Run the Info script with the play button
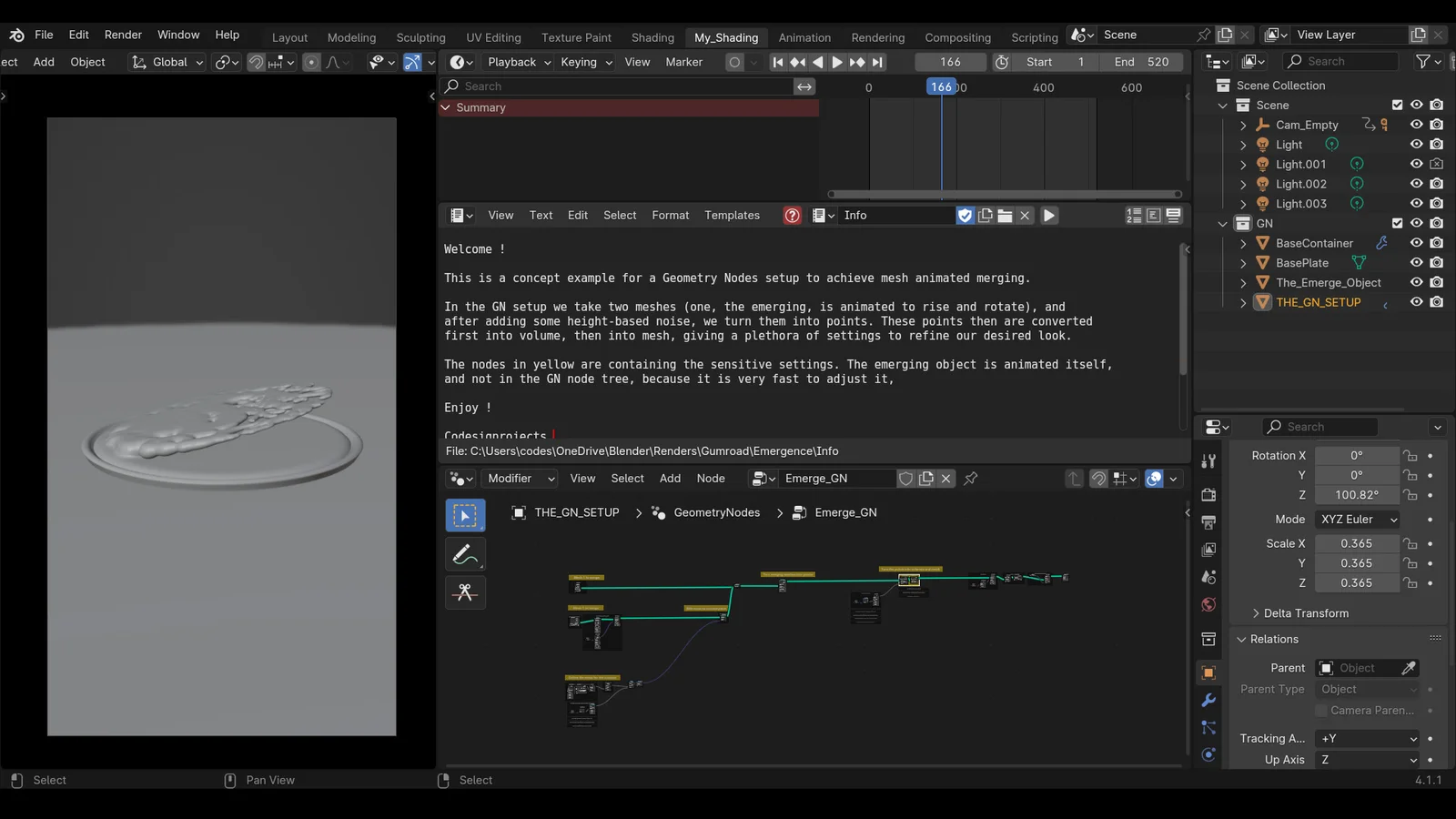1456x819 pixels. (x=1048, y=215)
